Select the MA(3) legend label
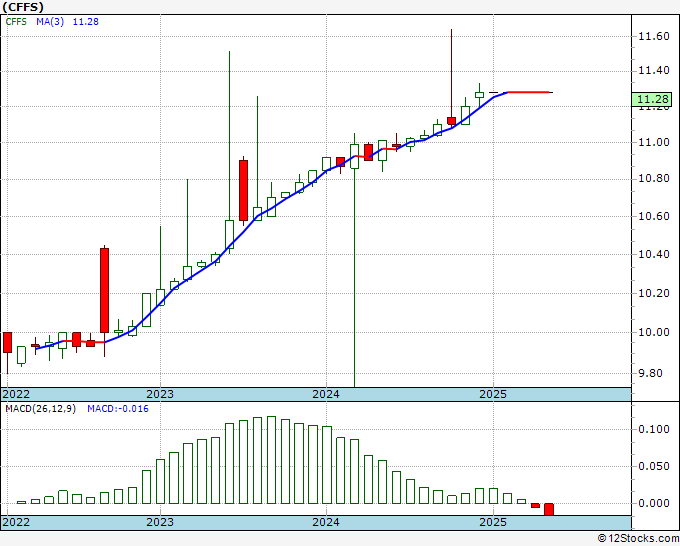This screenshot has height=546, width=680. [x=50, y=22]
